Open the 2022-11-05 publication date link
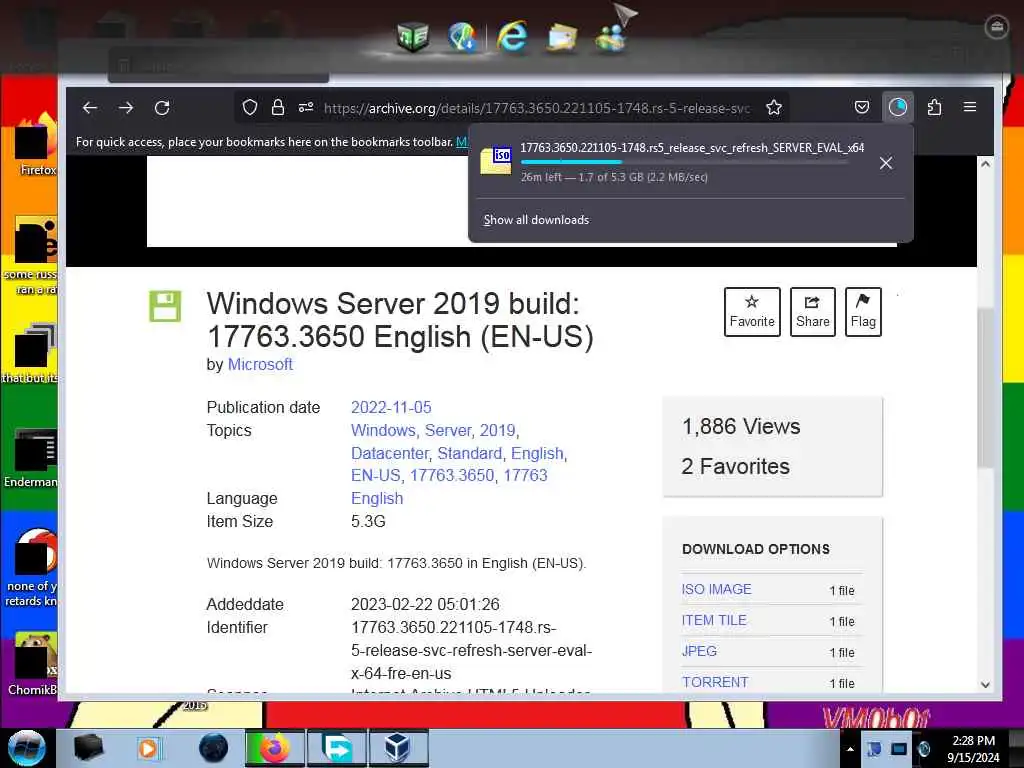Image resolution: width=1024 pixels, height=768 pixels. [391, 408]
